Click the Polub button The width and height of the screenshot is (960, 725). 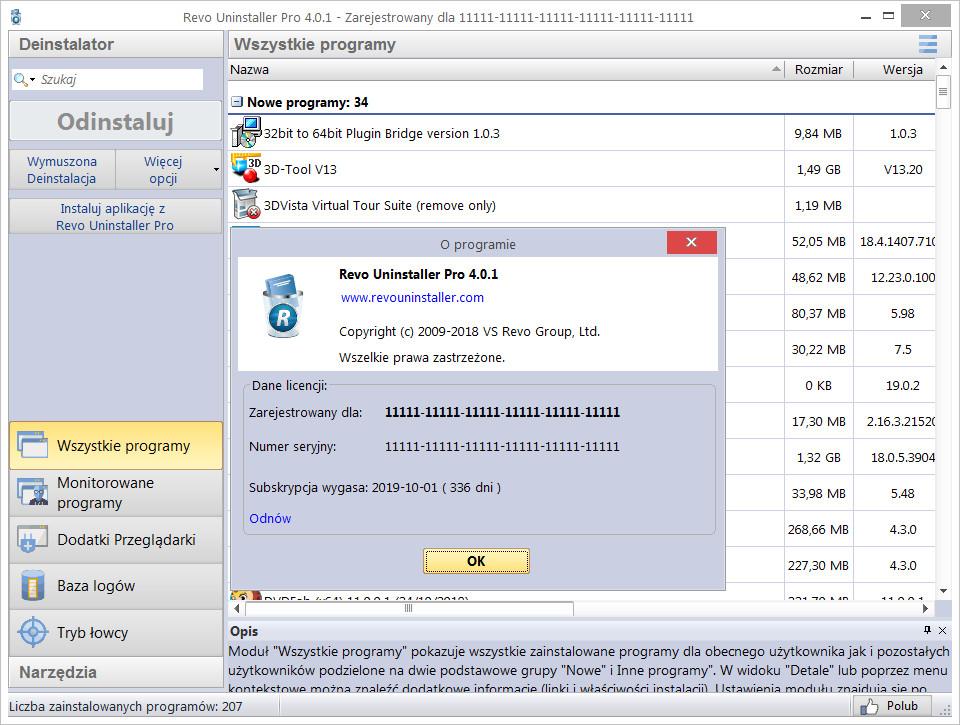click(x=893, y=706)
